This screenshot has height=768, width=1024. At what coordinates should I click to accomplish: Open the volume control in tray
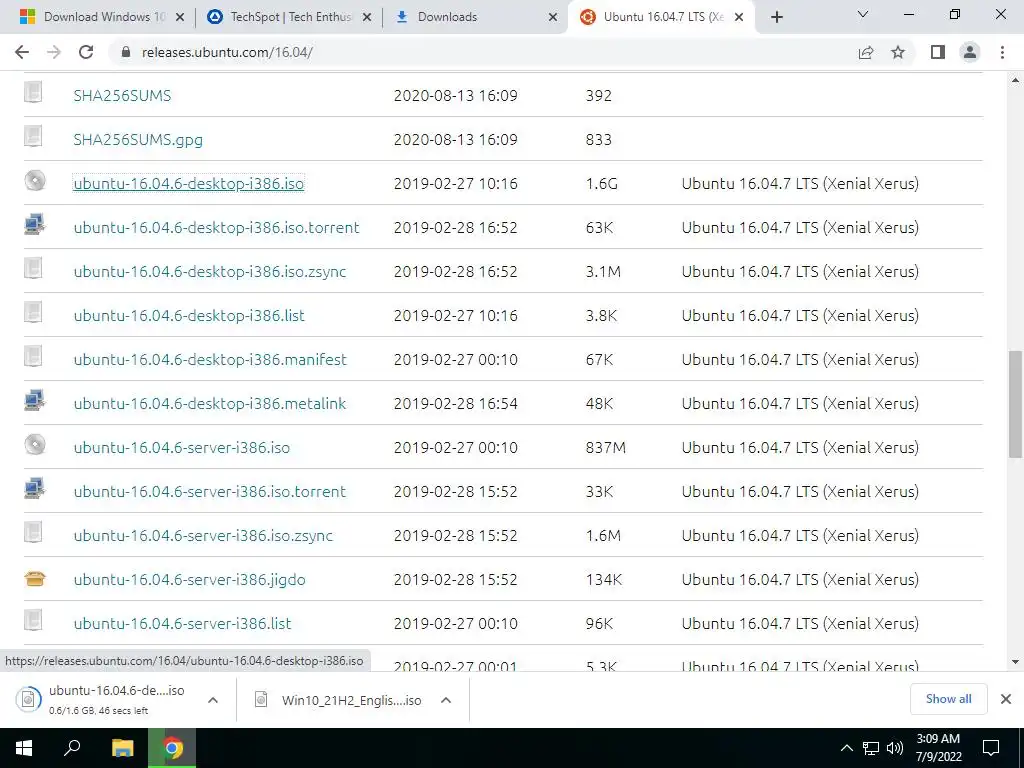895,748
